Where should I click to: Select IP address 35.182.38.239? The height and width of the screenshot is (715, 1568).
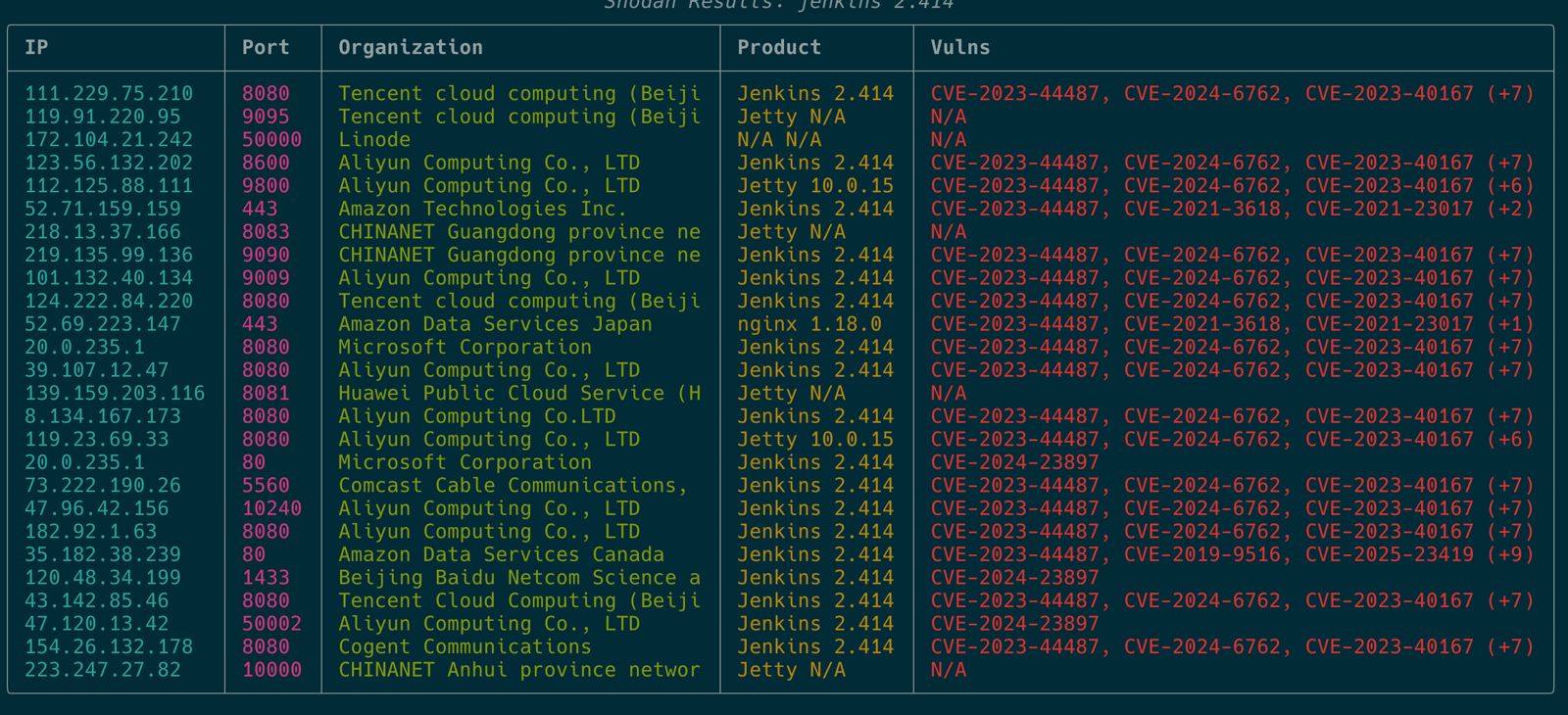tap(103, 554)
